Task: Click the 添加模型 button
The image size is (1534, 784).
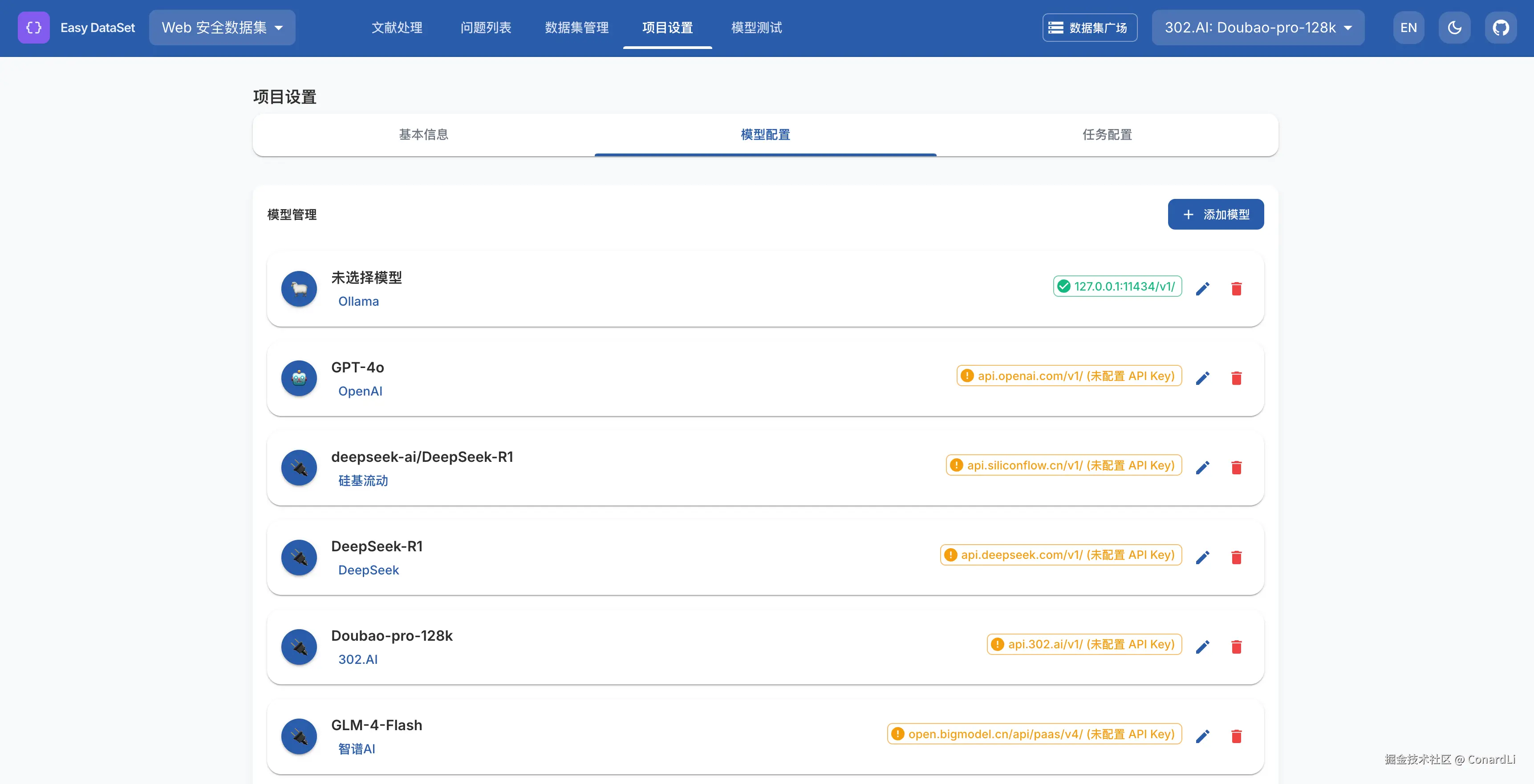Action: (1215, 214)
